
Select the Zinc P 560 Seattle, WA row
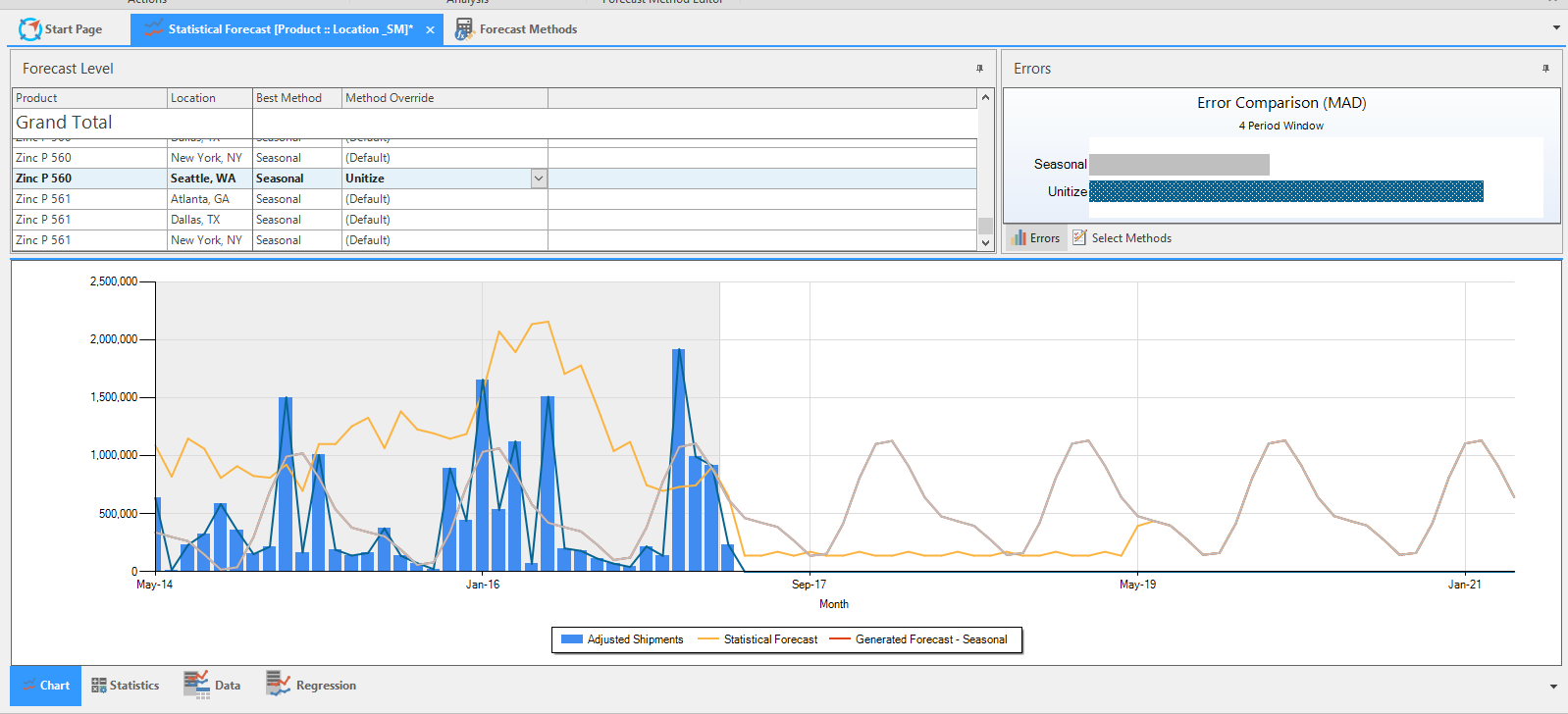tap(495, 178)
